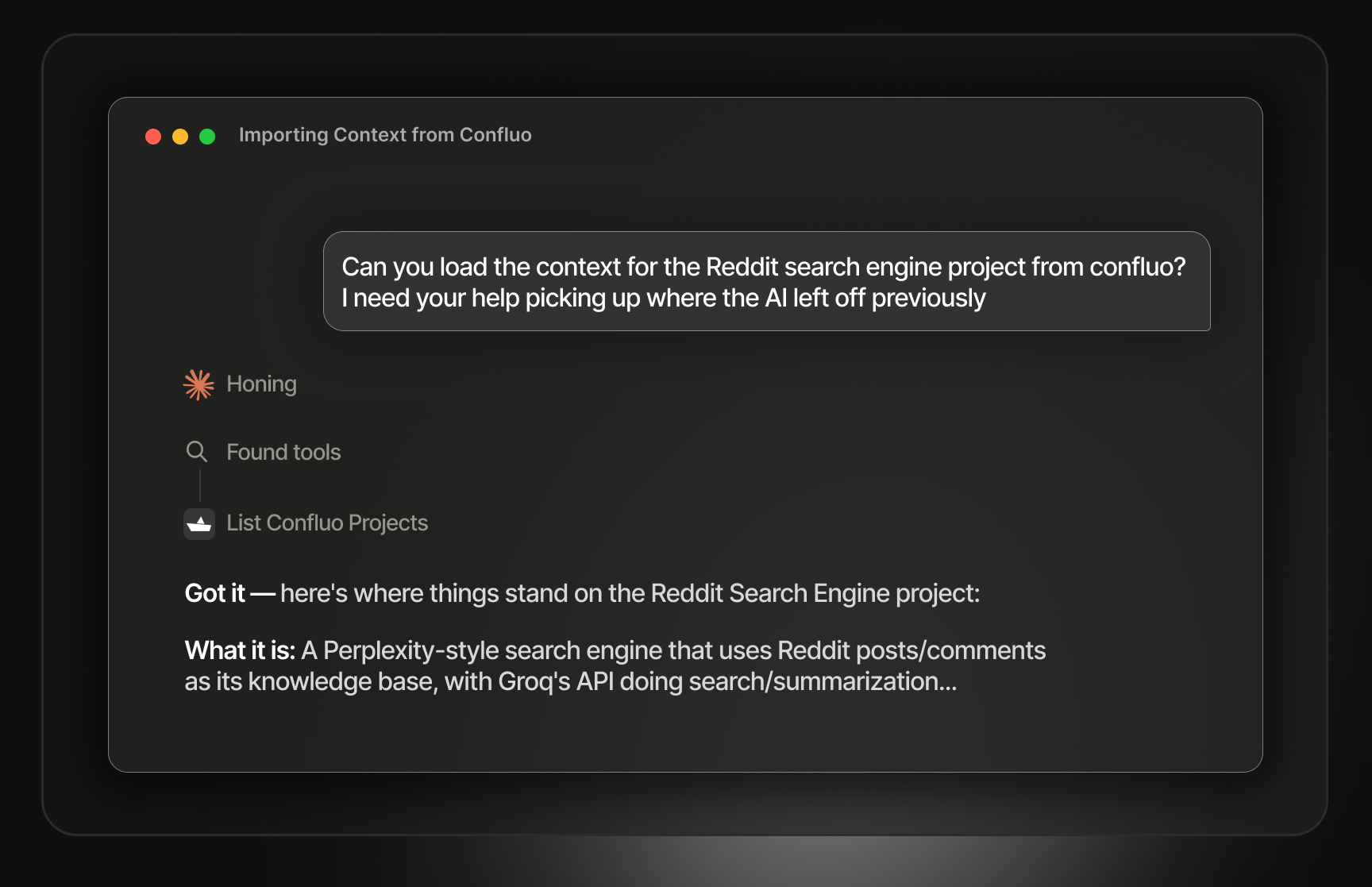Viewport: 1372px width, 887px height.
Task: Click the word confluo? in the user message
Action: (1137, 267)
